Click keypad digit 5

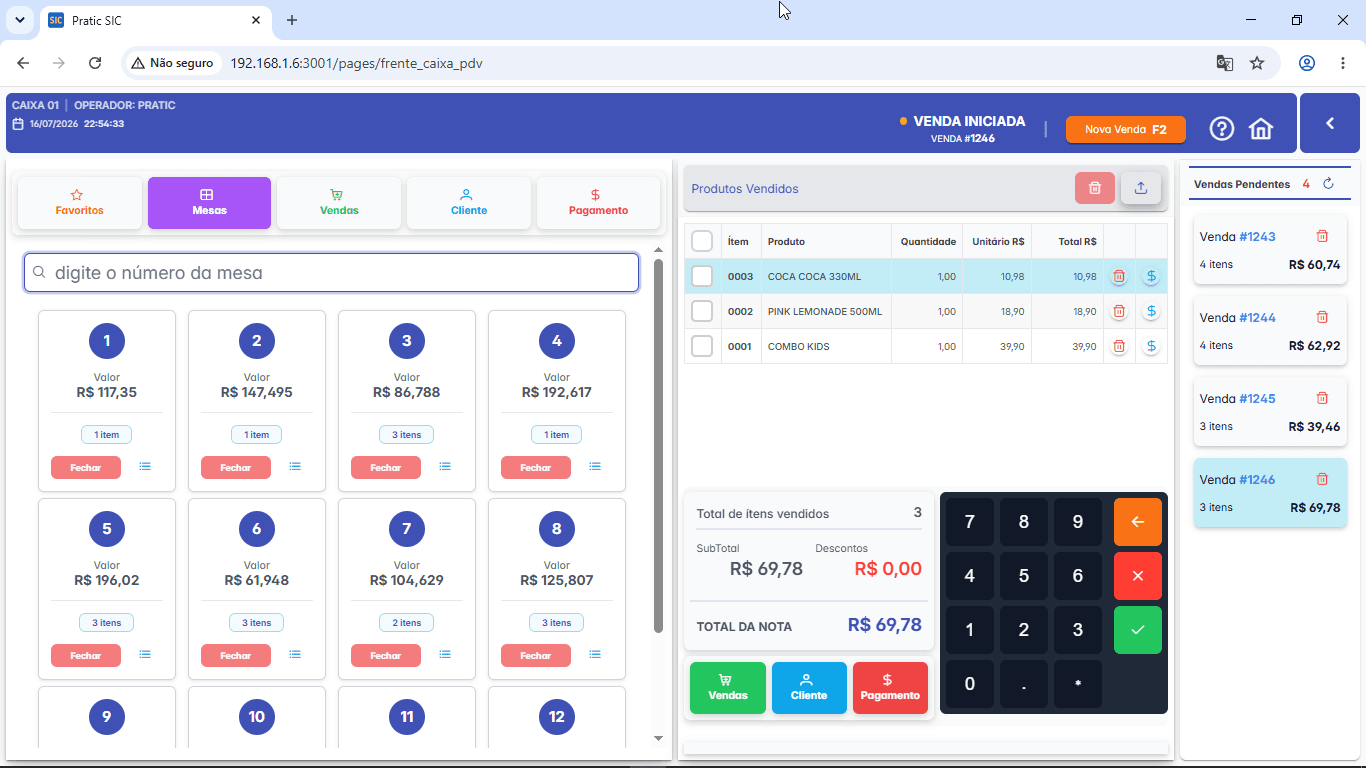pyautogui.click(x=1024, y=576)
